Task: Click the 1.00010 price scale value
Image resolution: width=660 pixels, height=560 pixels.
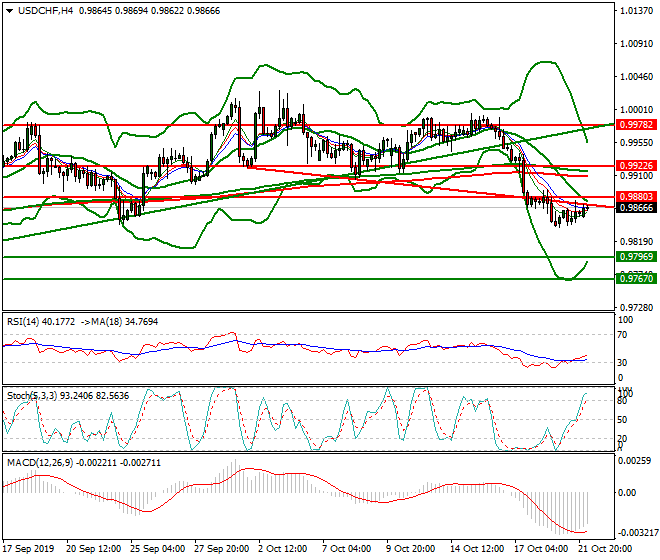Action: coord(637,109)
